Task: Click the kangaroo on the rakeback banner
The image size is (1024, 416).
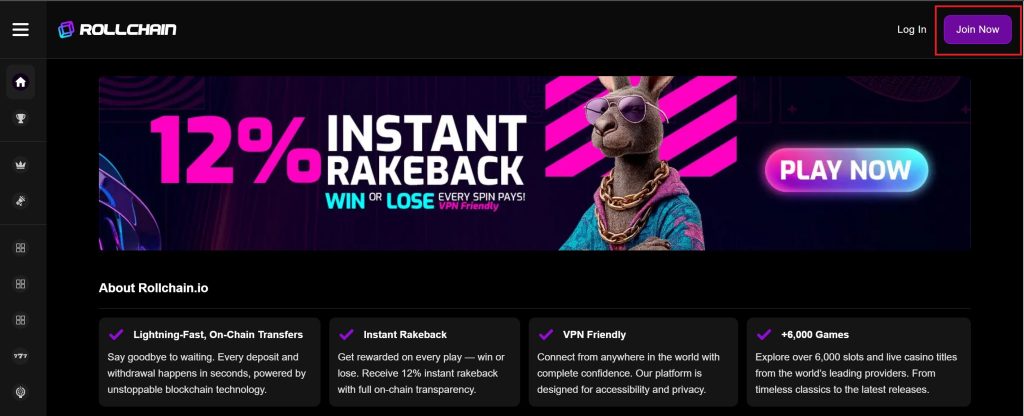Action: pyautogui.click(x=627, y=163)
